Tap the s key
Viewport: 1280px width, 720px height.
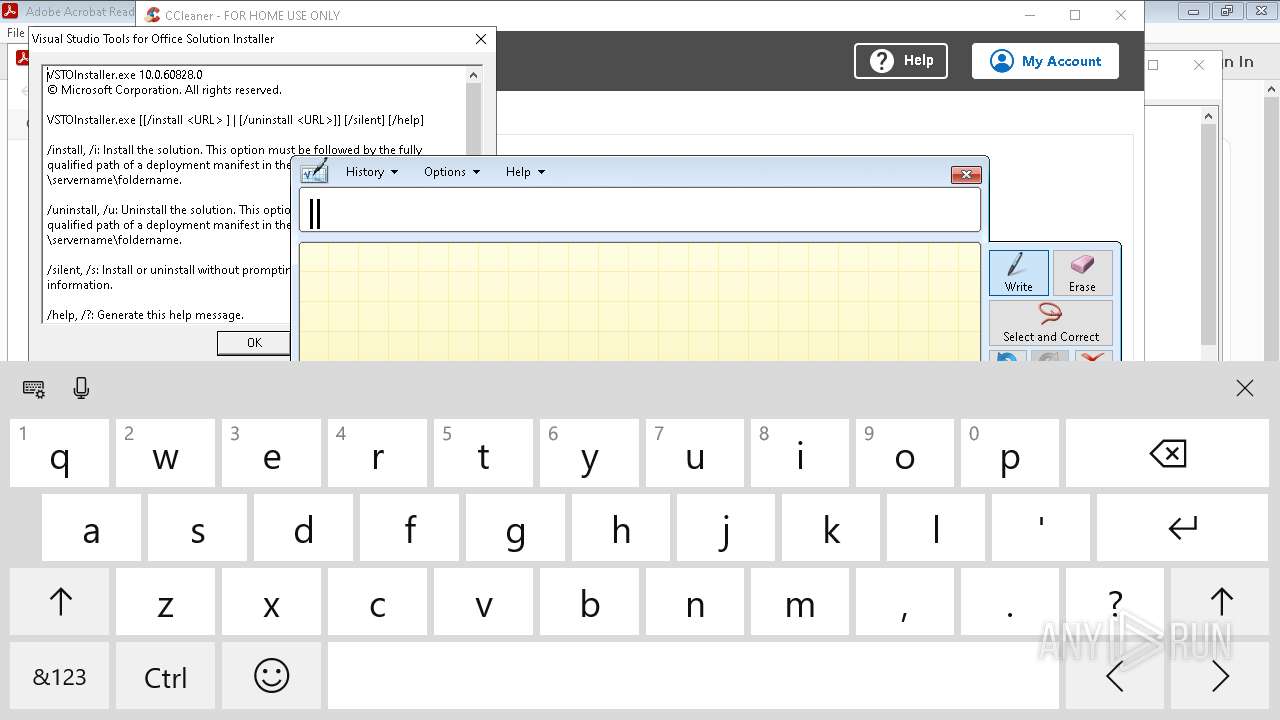coord(197,527)
